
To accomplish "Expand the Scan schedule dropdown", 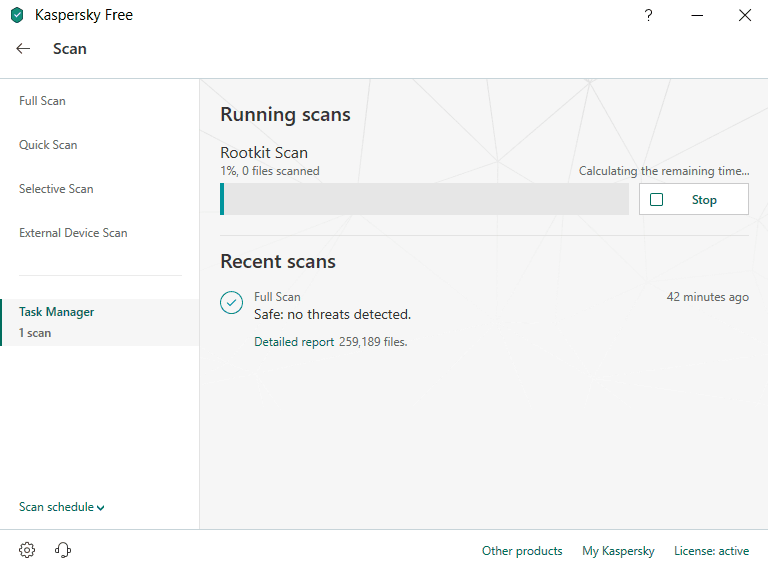I will tap(62, 507).
